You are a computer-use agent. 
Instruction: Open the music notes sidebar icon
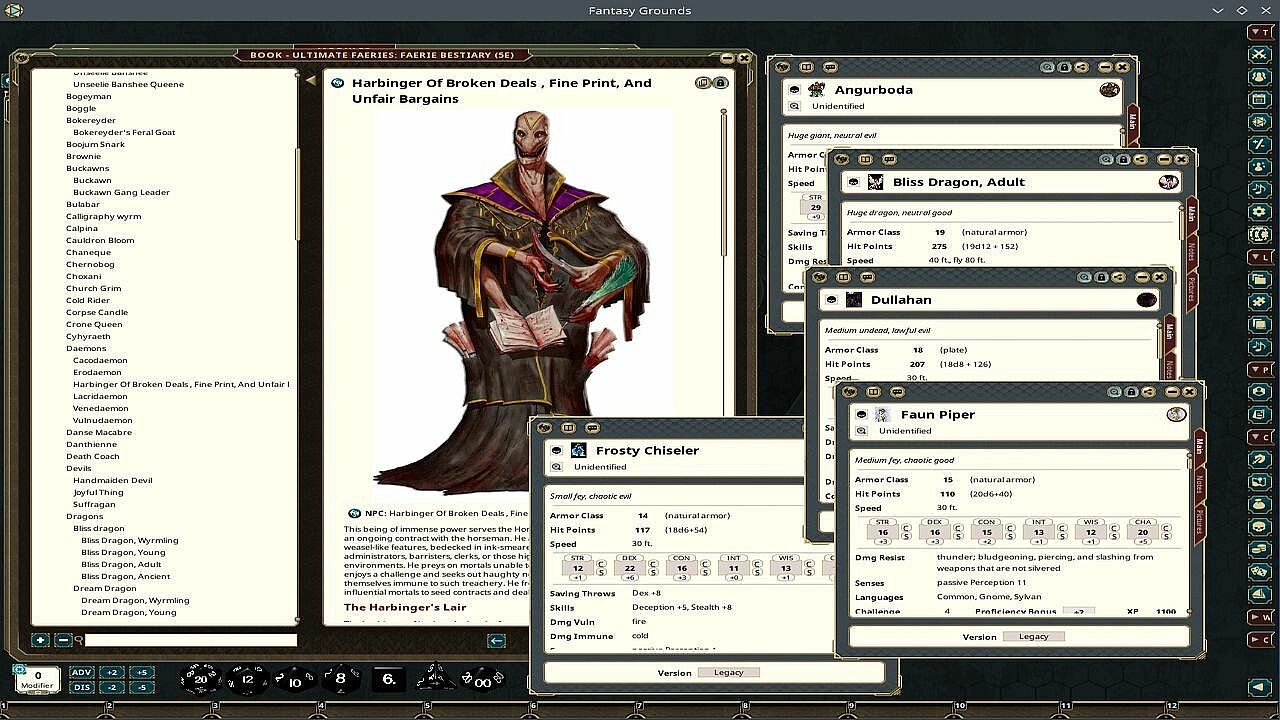1259,190
